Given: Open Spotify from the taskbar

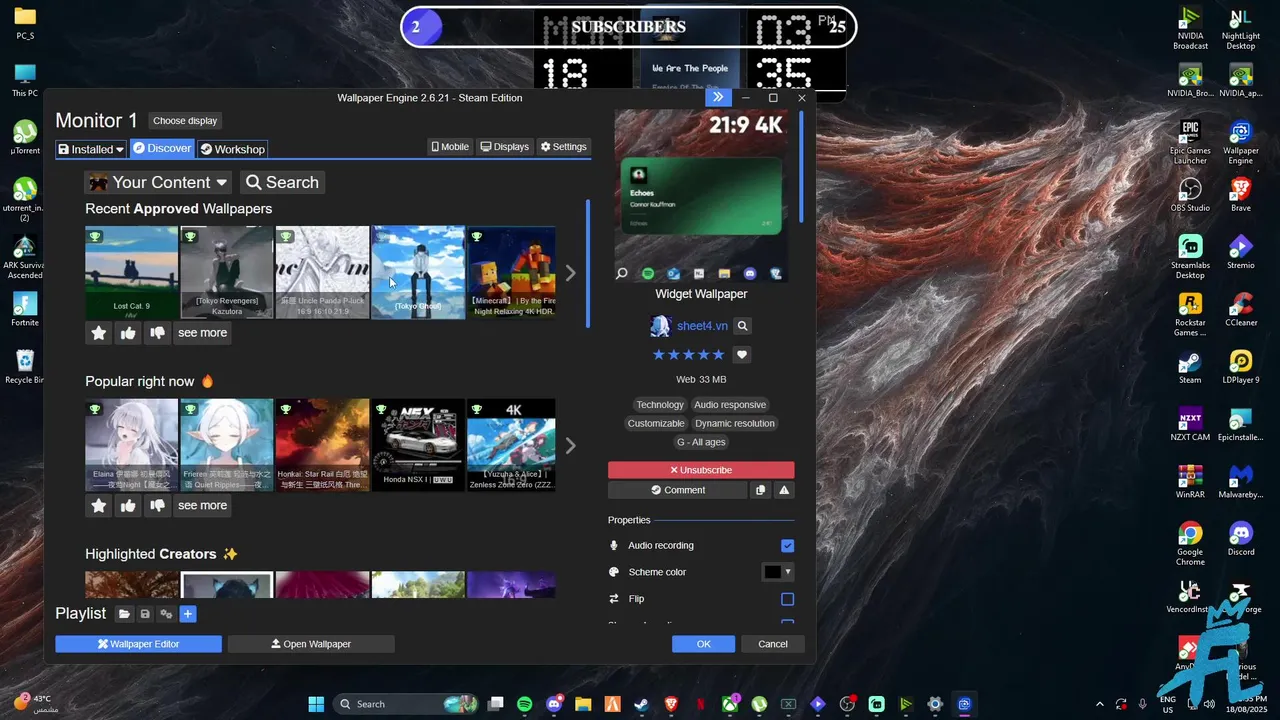Looking at the screenshot, I should tap(525, 704).
